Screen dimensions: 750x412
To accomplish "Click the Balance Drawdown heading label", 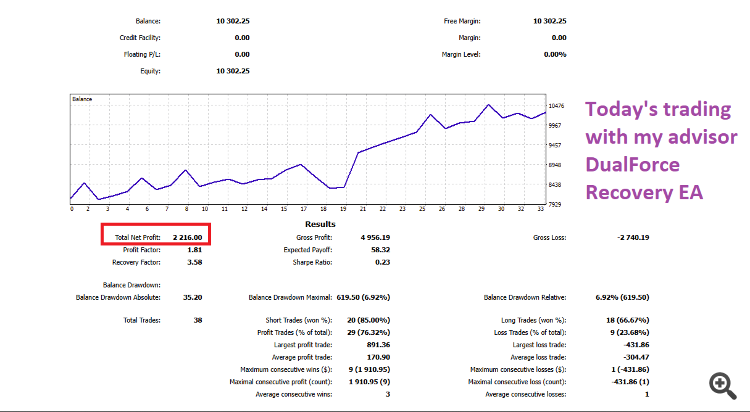I will 131,285.
